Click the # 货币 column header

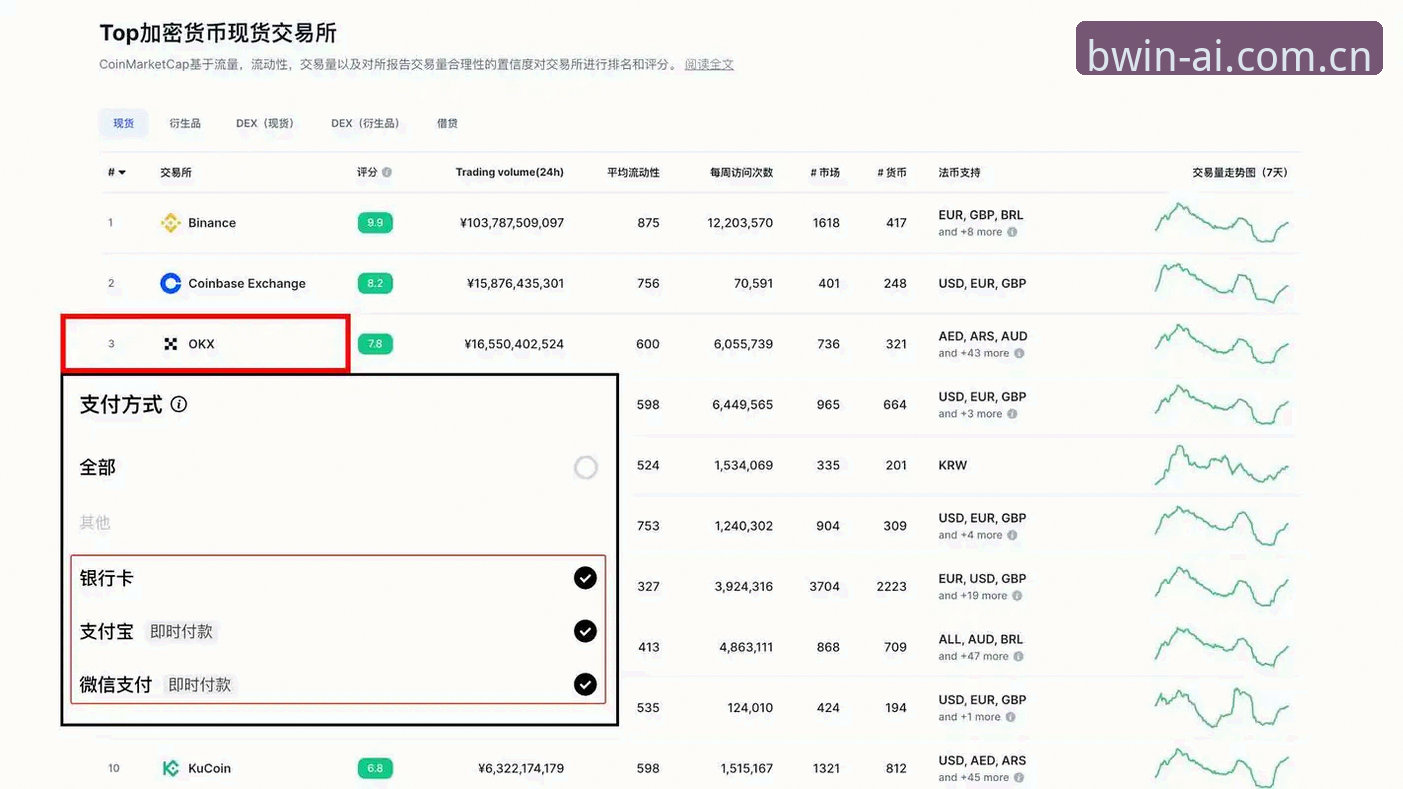pyautogui.click(x=892, y=172)
